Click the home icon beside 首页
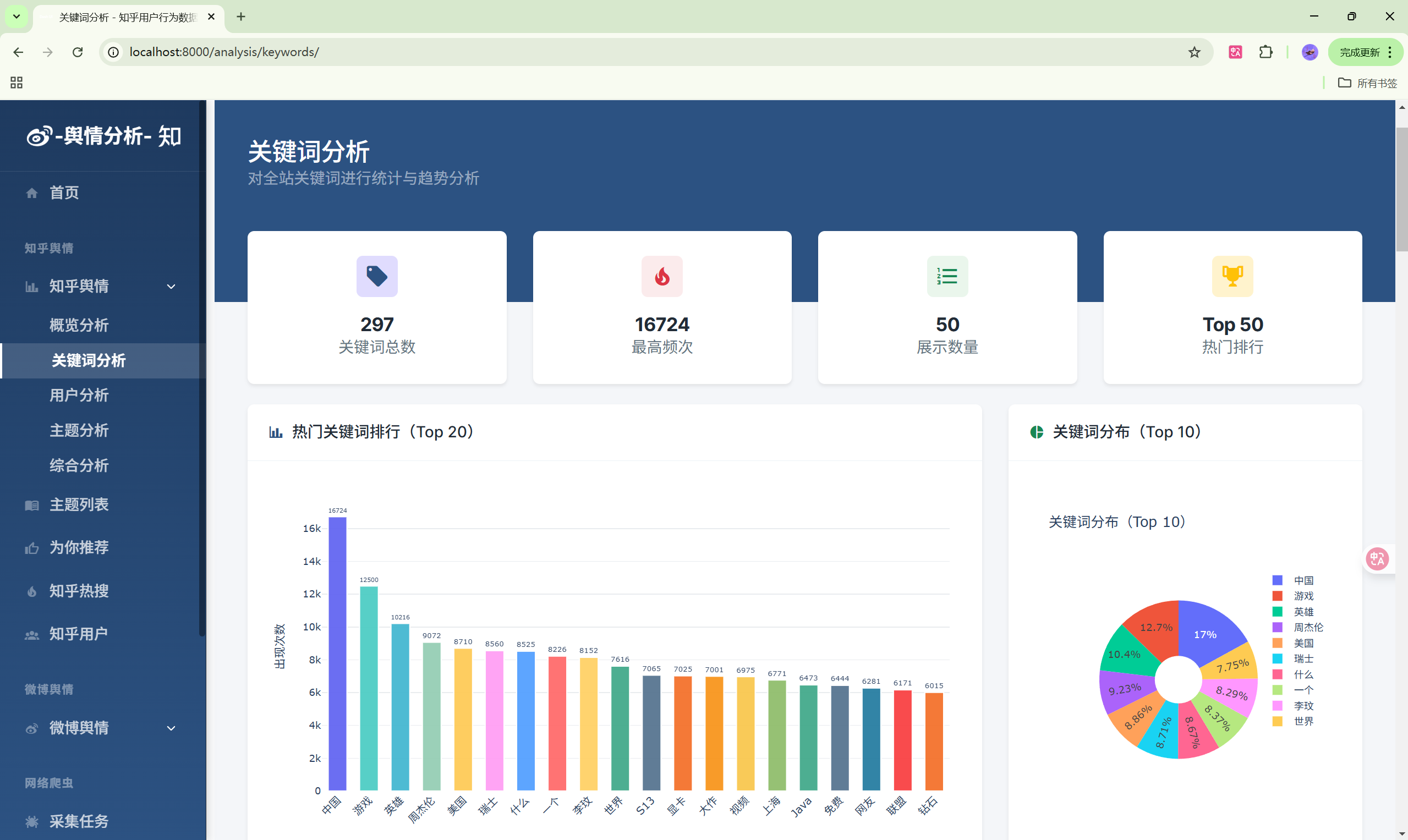Image resolution: width=1408 pixels, height=840 pixels. pos(32,193)
